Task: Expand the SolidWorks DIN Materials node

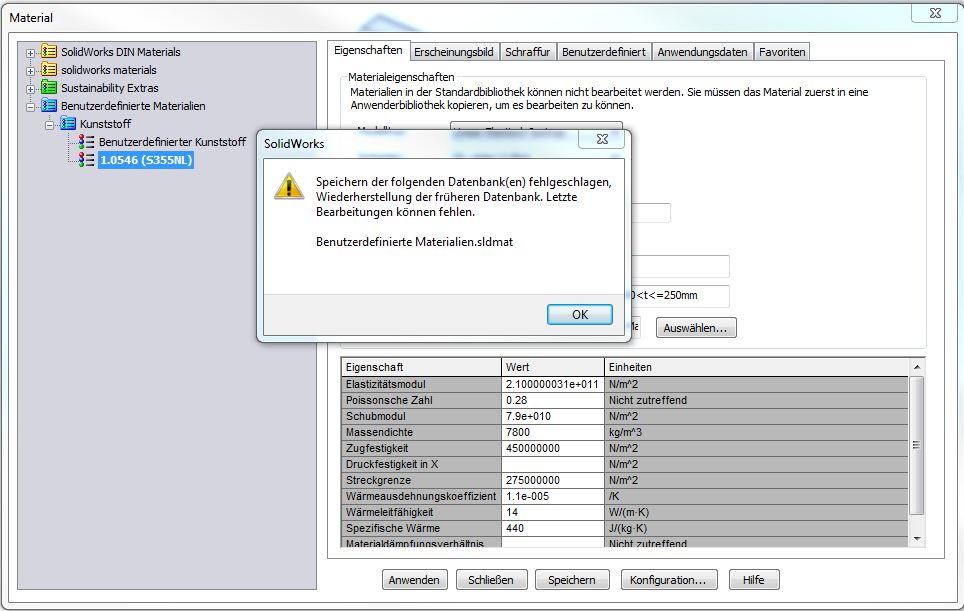Action: coord(30,53)
